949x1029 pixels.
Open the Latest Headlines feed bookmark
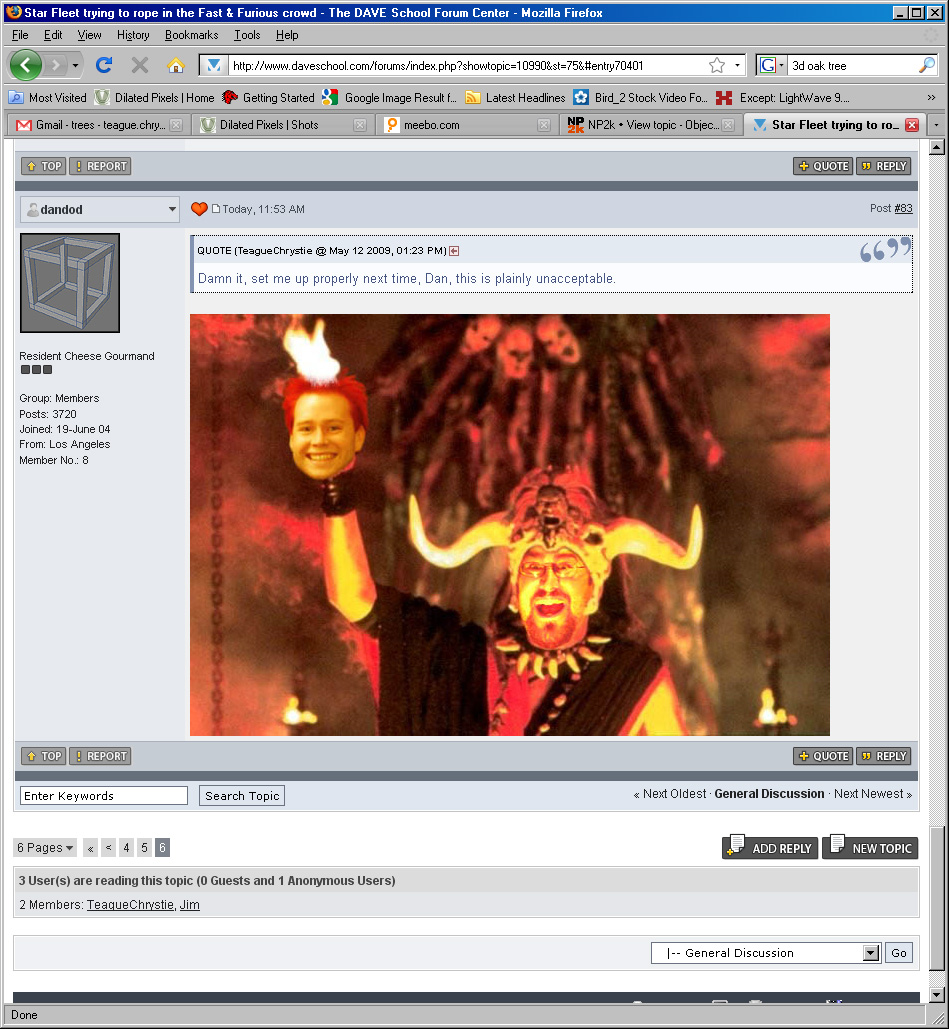(515, 98)
